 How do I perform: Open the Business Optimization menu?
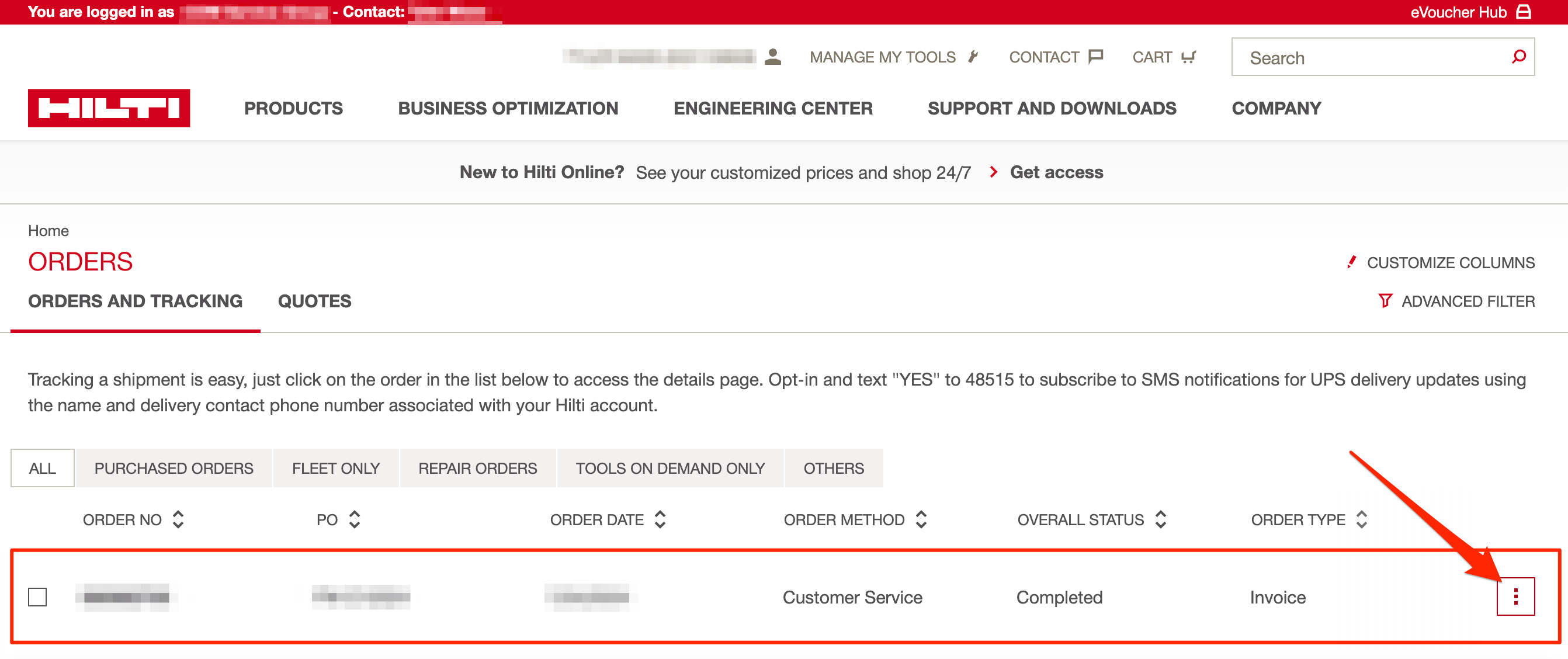tap(508, 108)
